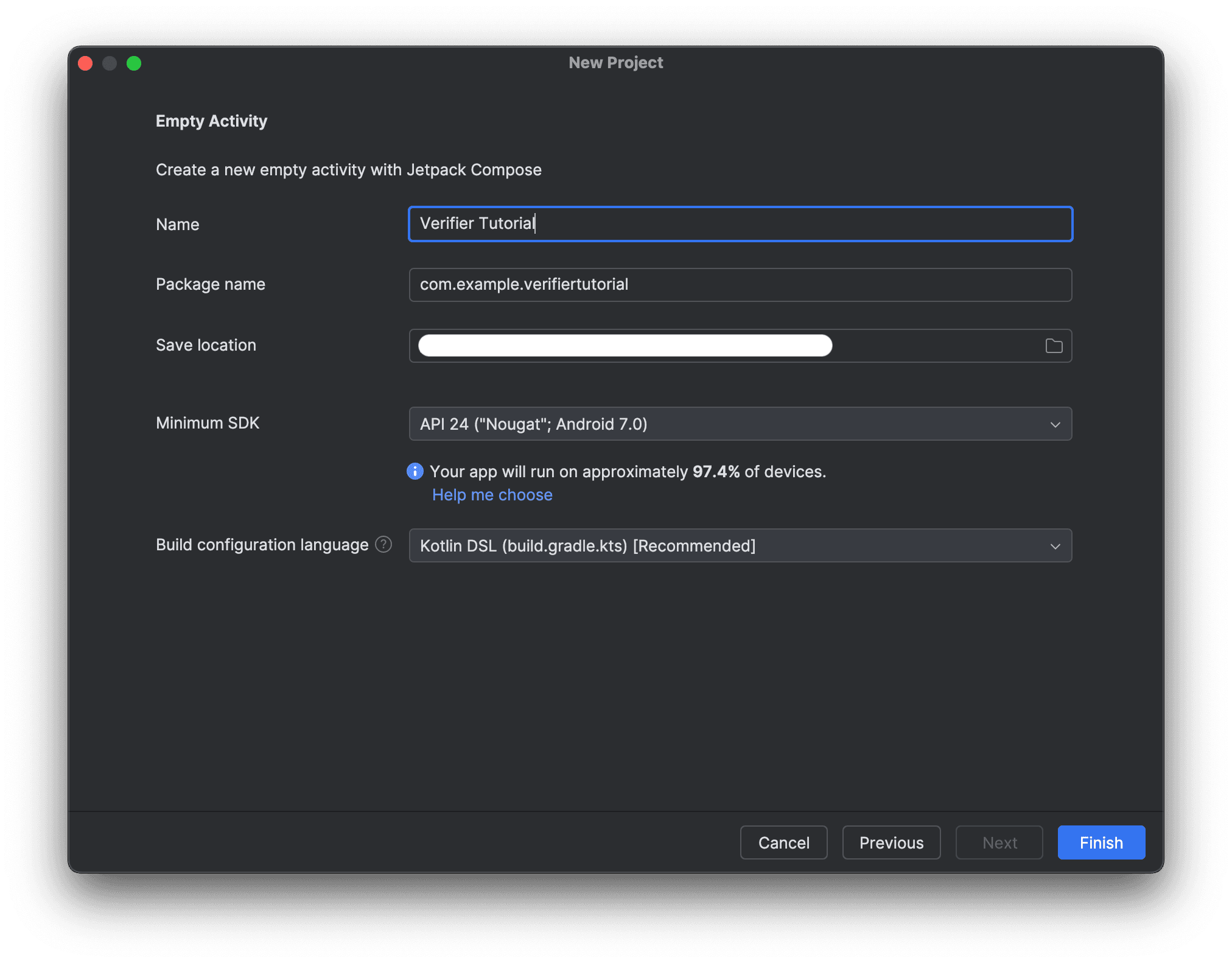Click the Finish button
This screenshot has width=1232, height=963.
(1101, 842)
